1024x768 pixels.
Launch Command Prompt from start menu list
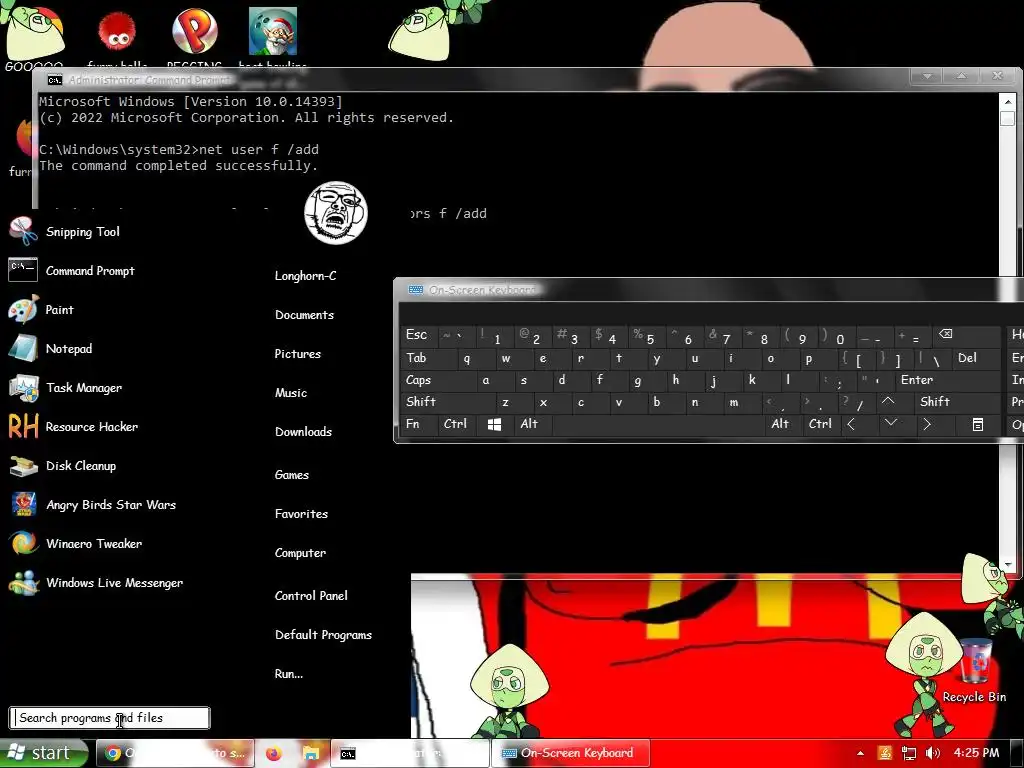pos(71,270)
